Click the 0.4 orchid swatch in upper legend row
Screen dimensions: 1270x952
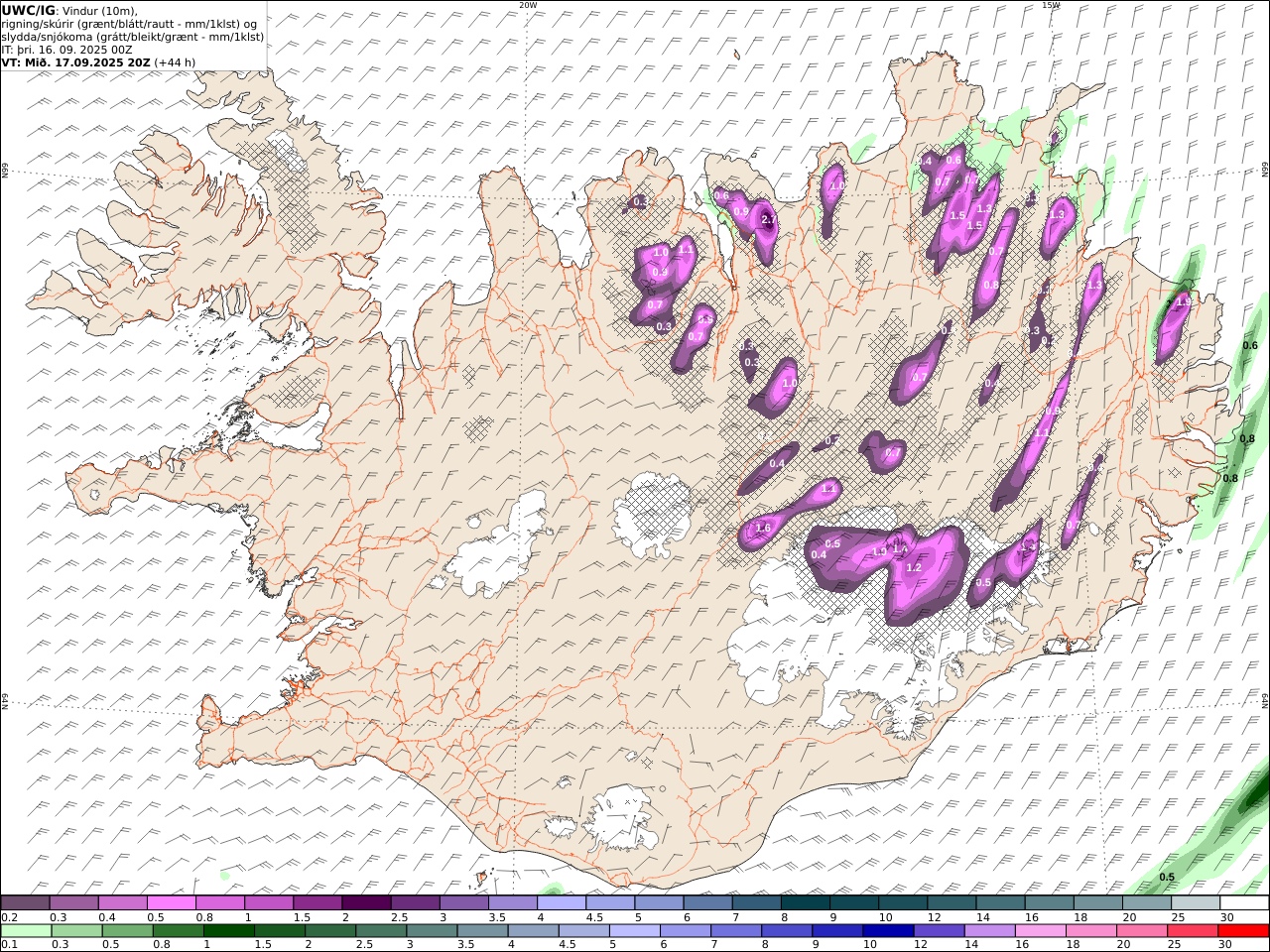pos(122,902)
